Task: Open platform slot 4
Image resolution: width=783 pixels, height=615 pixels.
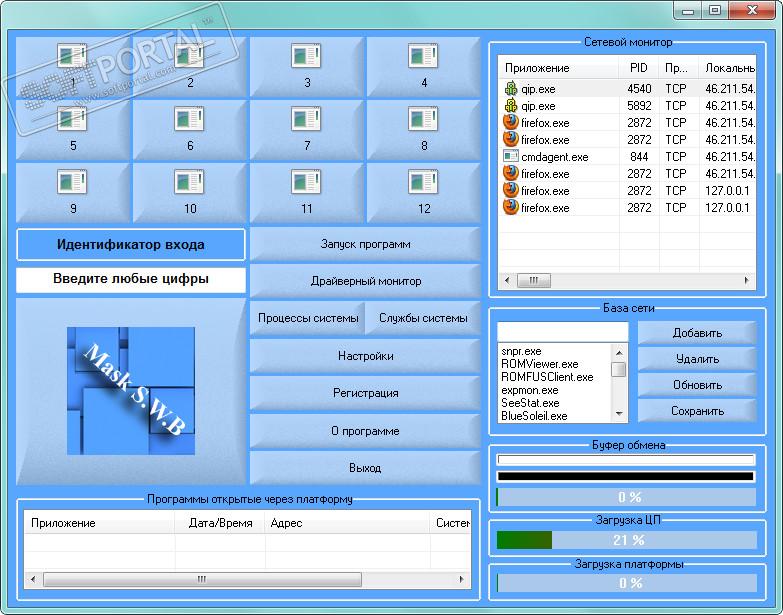Action: (424, 67)
